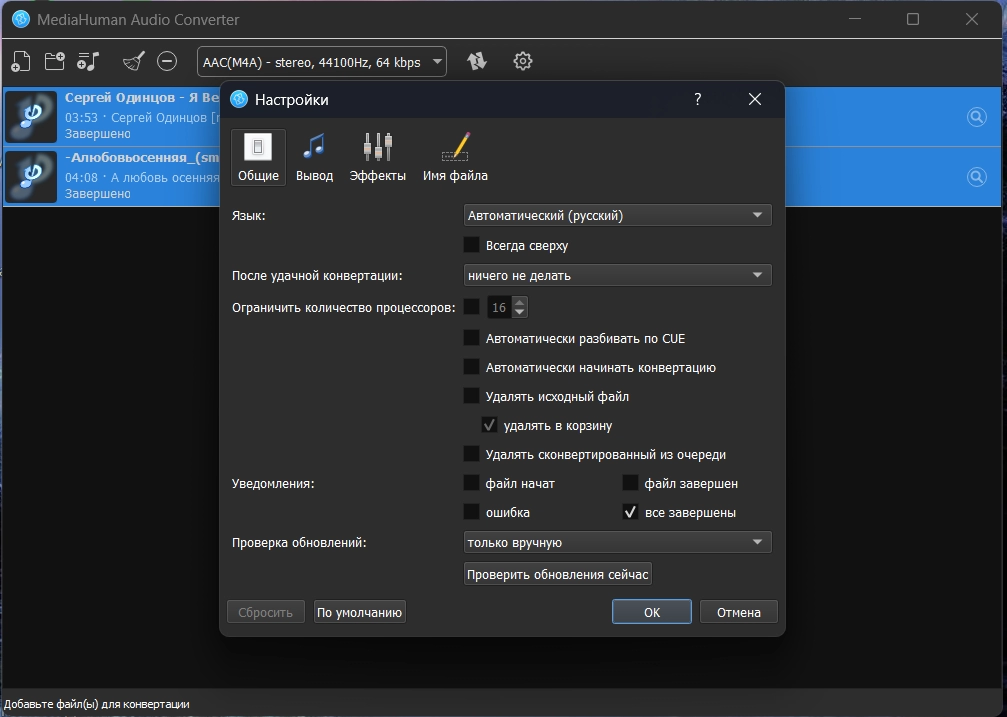This screenshot has height=717, width=1007.
Task: Click the Start conversion arrows icon
Action: [477, 62]
